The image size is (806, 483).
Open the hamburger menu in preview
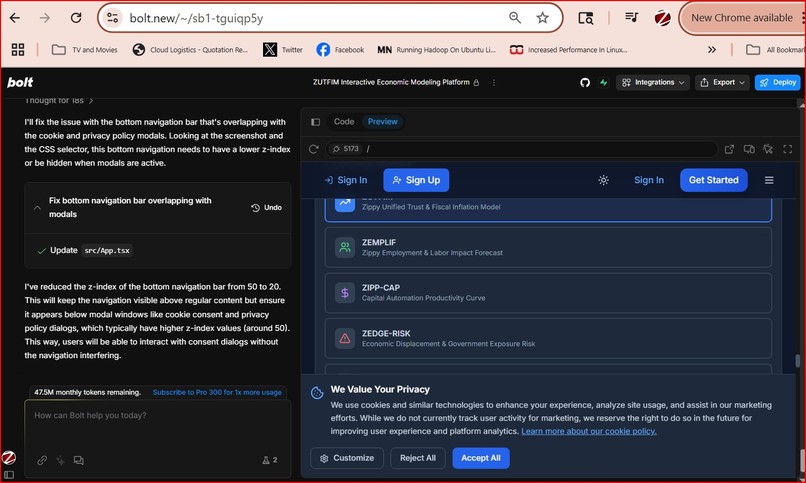pos(769,180)
